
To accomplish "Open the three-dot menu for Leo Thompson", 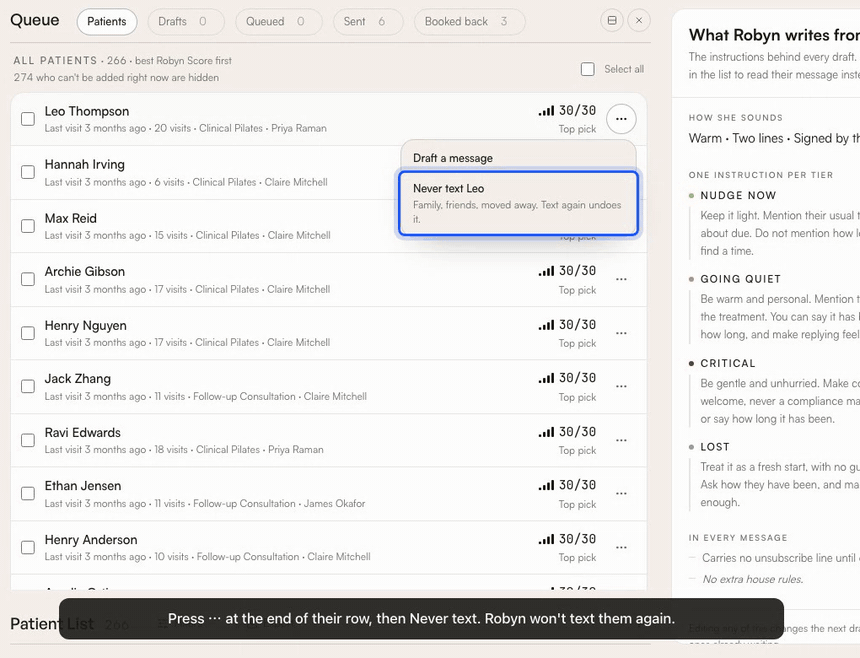I will [x=621, y=119].
